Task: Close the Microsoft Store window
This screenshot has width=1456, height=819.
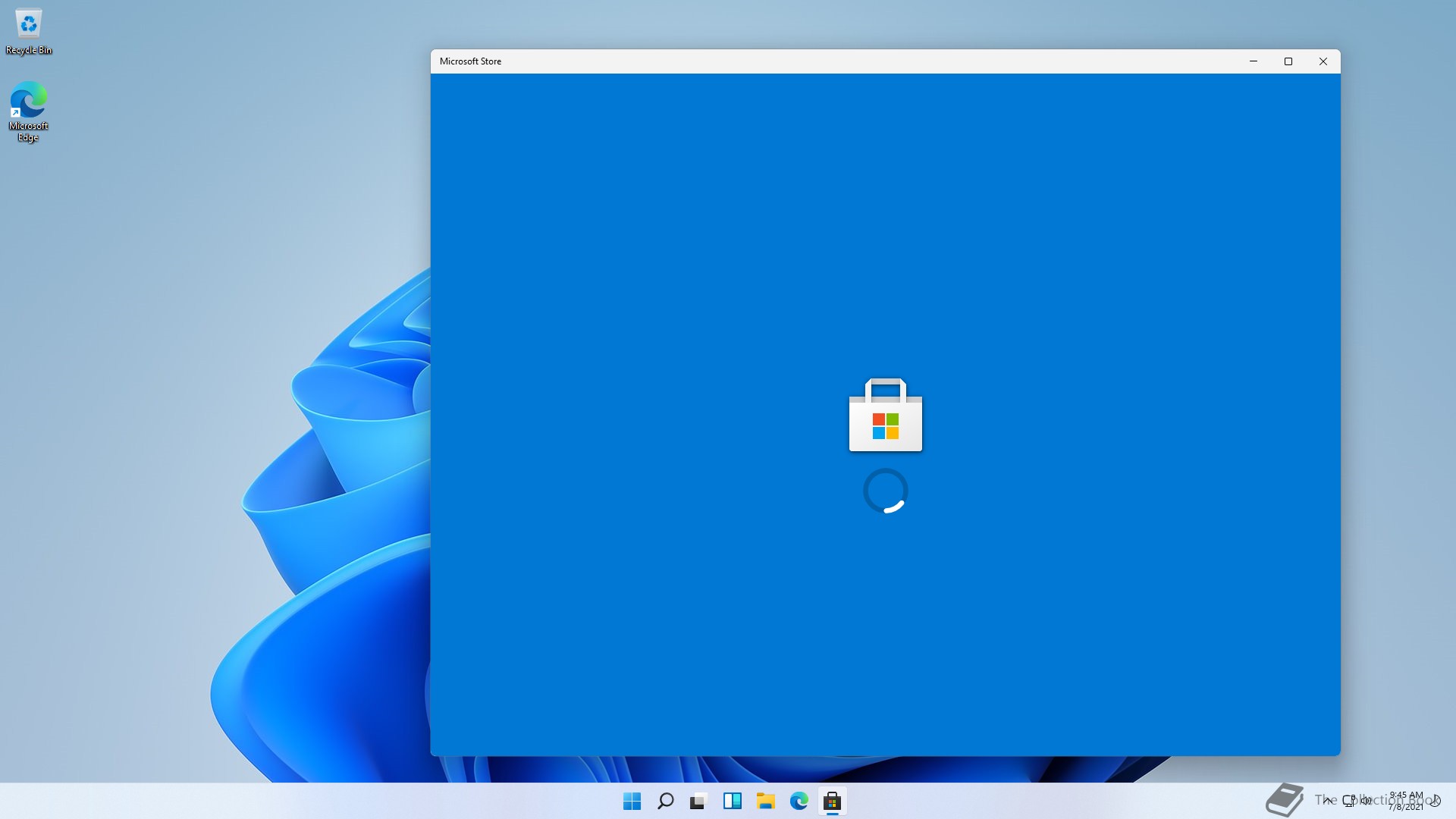Action: tap(1323, 61)
